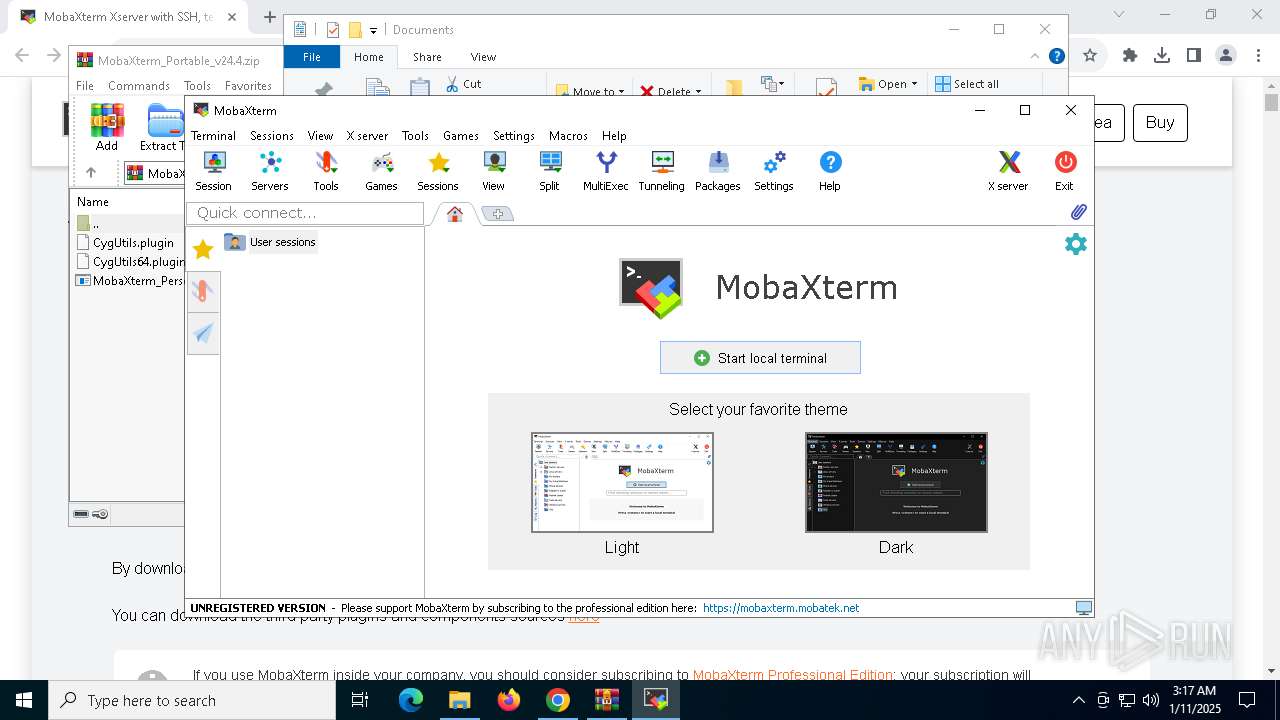Open the Help toolbar icon

830,171
